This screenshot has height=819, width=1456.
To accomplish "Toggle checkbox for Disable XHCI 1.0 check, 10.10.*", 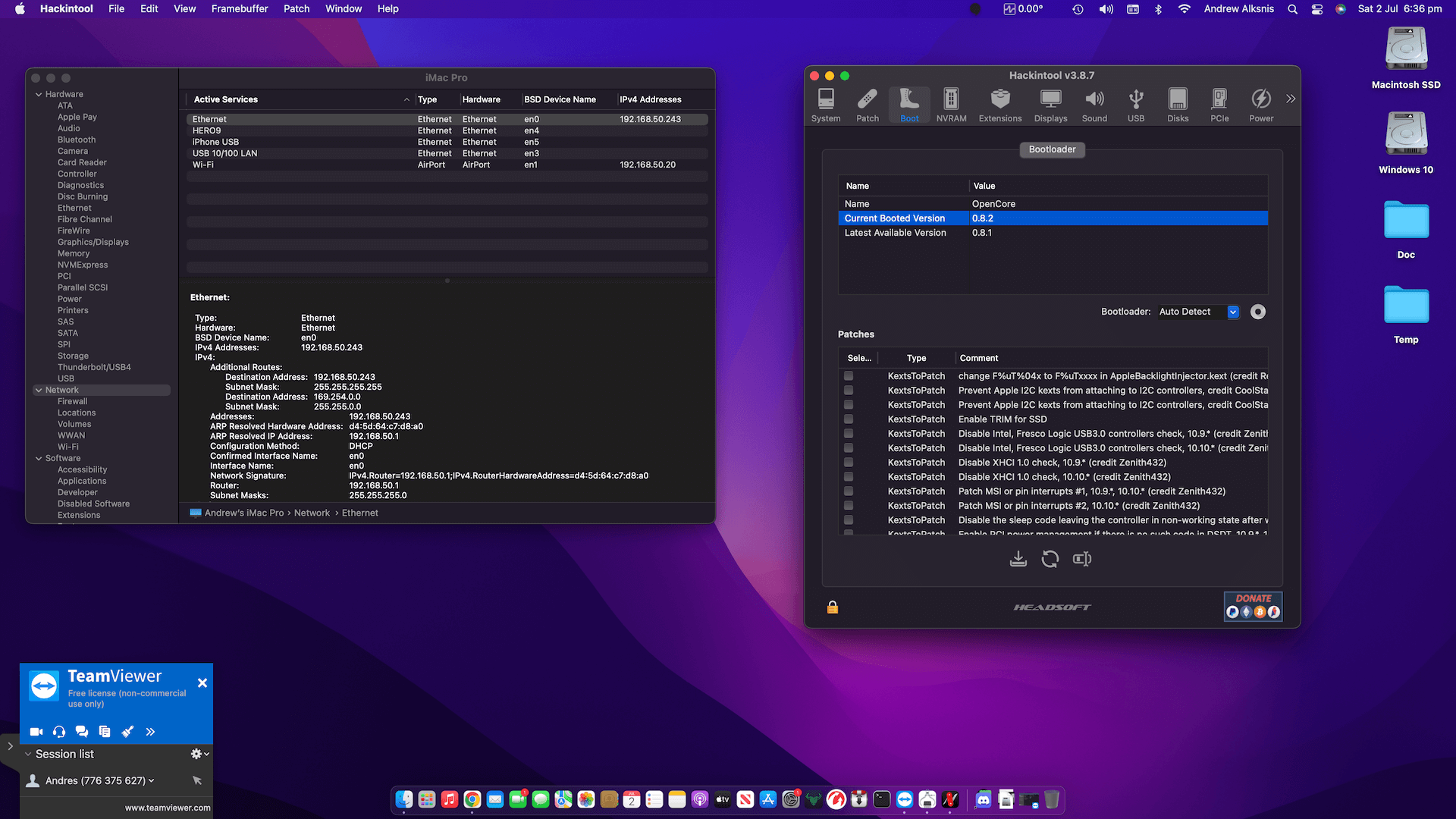I will (849, 477).
